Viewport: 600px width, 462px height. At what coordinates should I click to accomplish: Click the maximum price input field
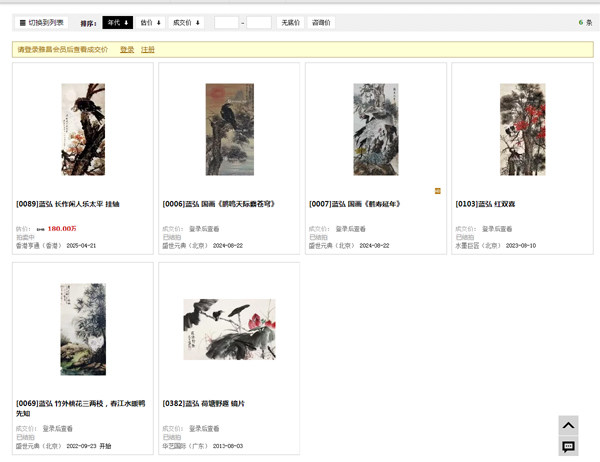[259, 23]
